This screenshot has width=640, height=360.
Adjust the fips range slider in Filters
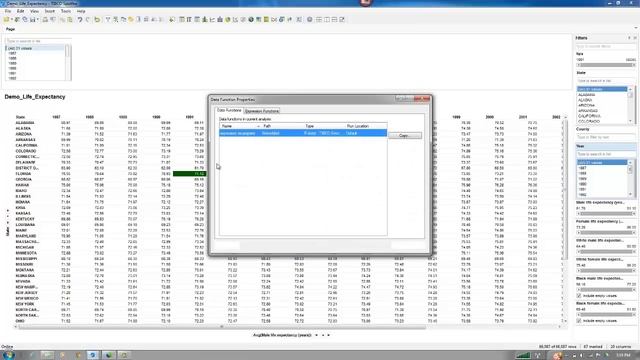pos(606,65)
